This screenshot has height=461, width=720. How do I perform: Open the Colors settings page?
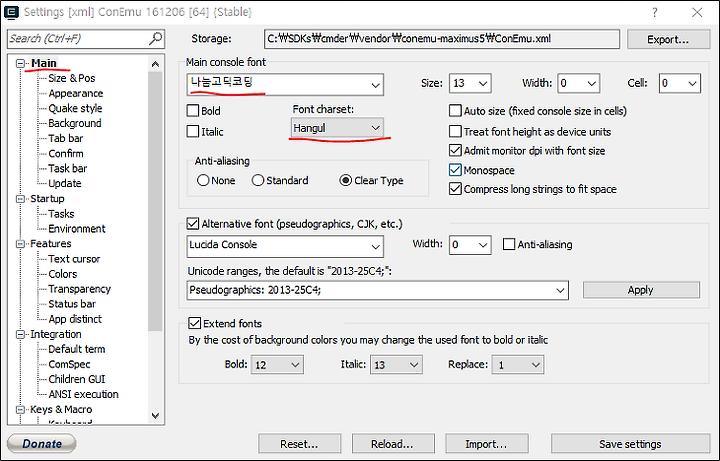coord(62,274)
